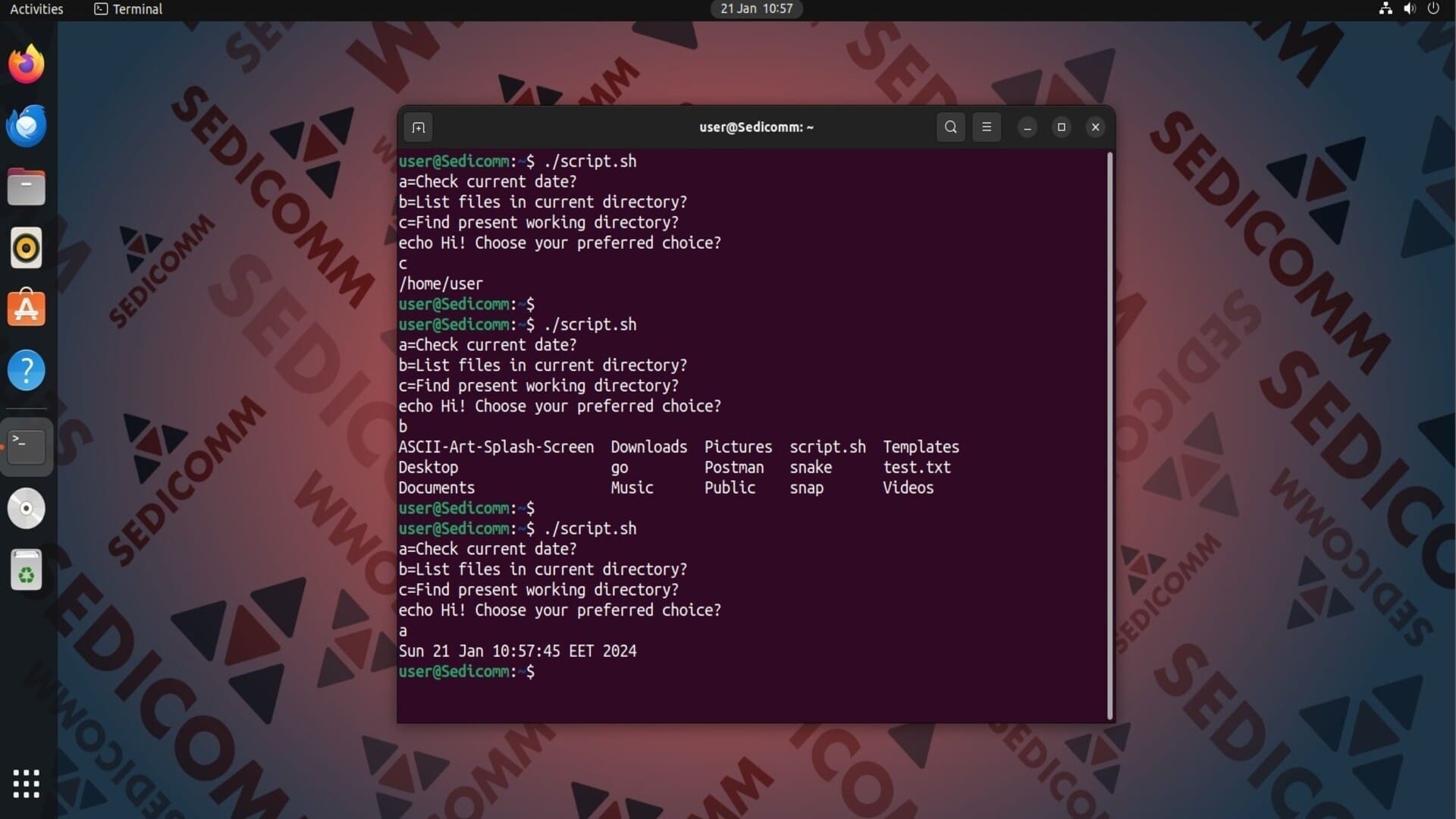
Task: Open the Files manager in dock
Action: point(27,187)
